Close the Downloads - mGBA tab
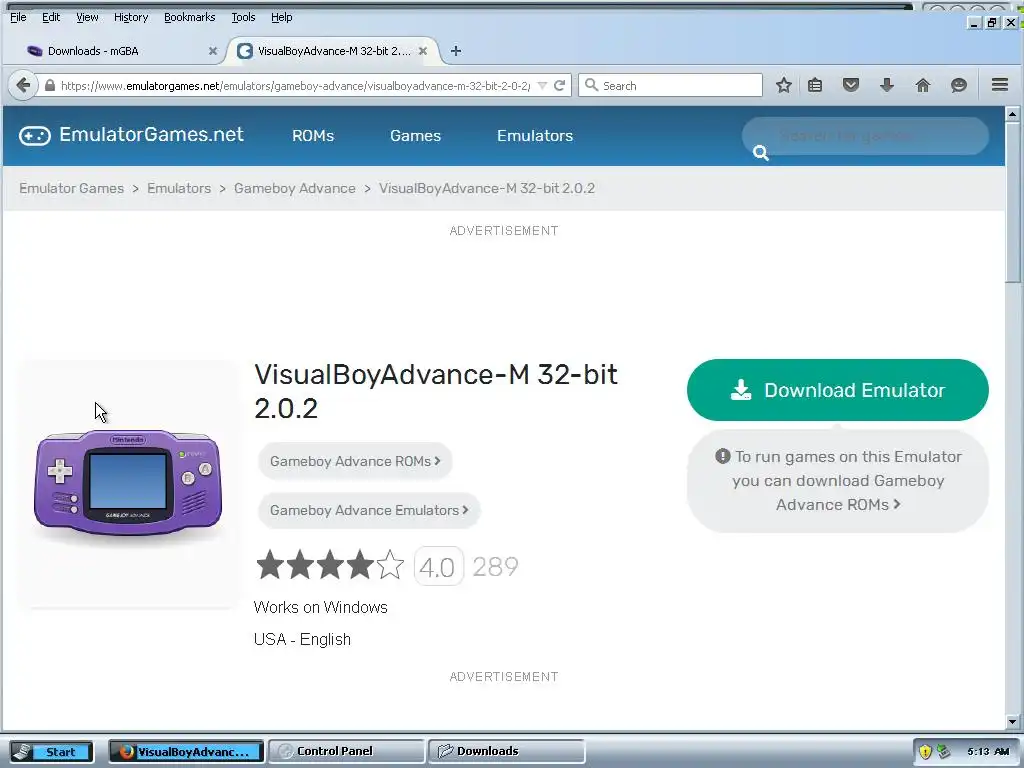This screenshot has height=768, width=1024. [212, 51]
